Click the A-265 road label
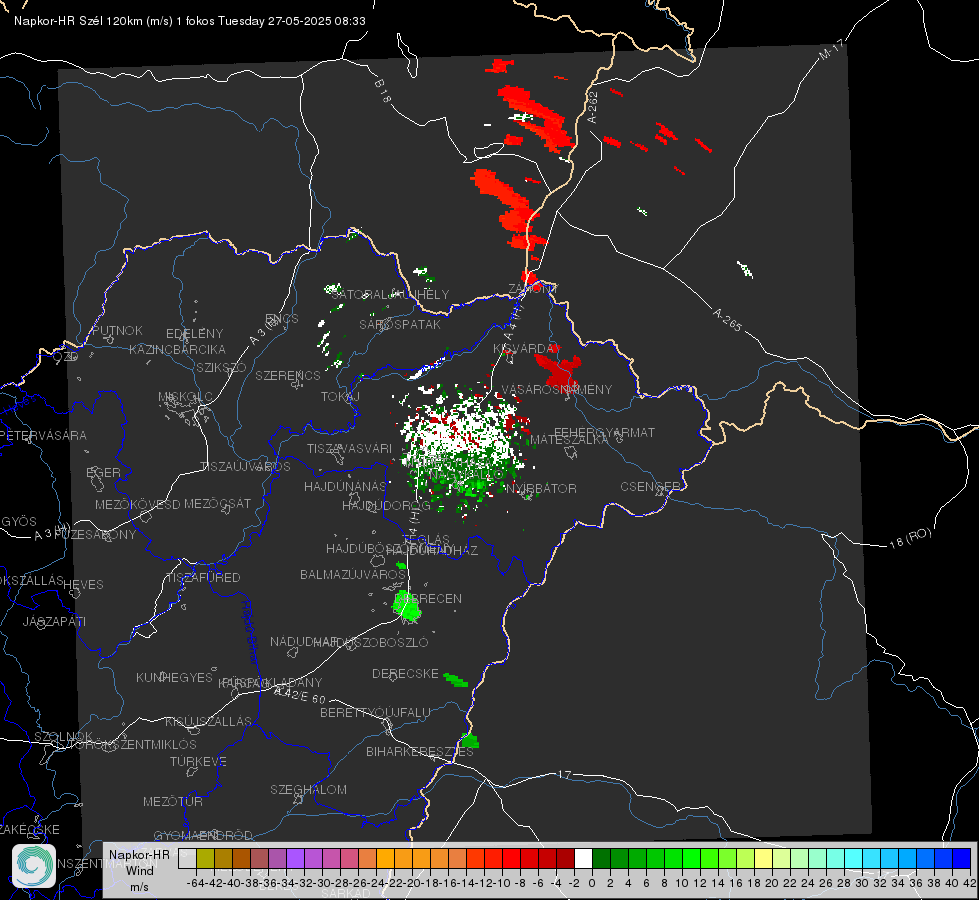This screenshot has height=900, width=979. [x=727, y=320]
